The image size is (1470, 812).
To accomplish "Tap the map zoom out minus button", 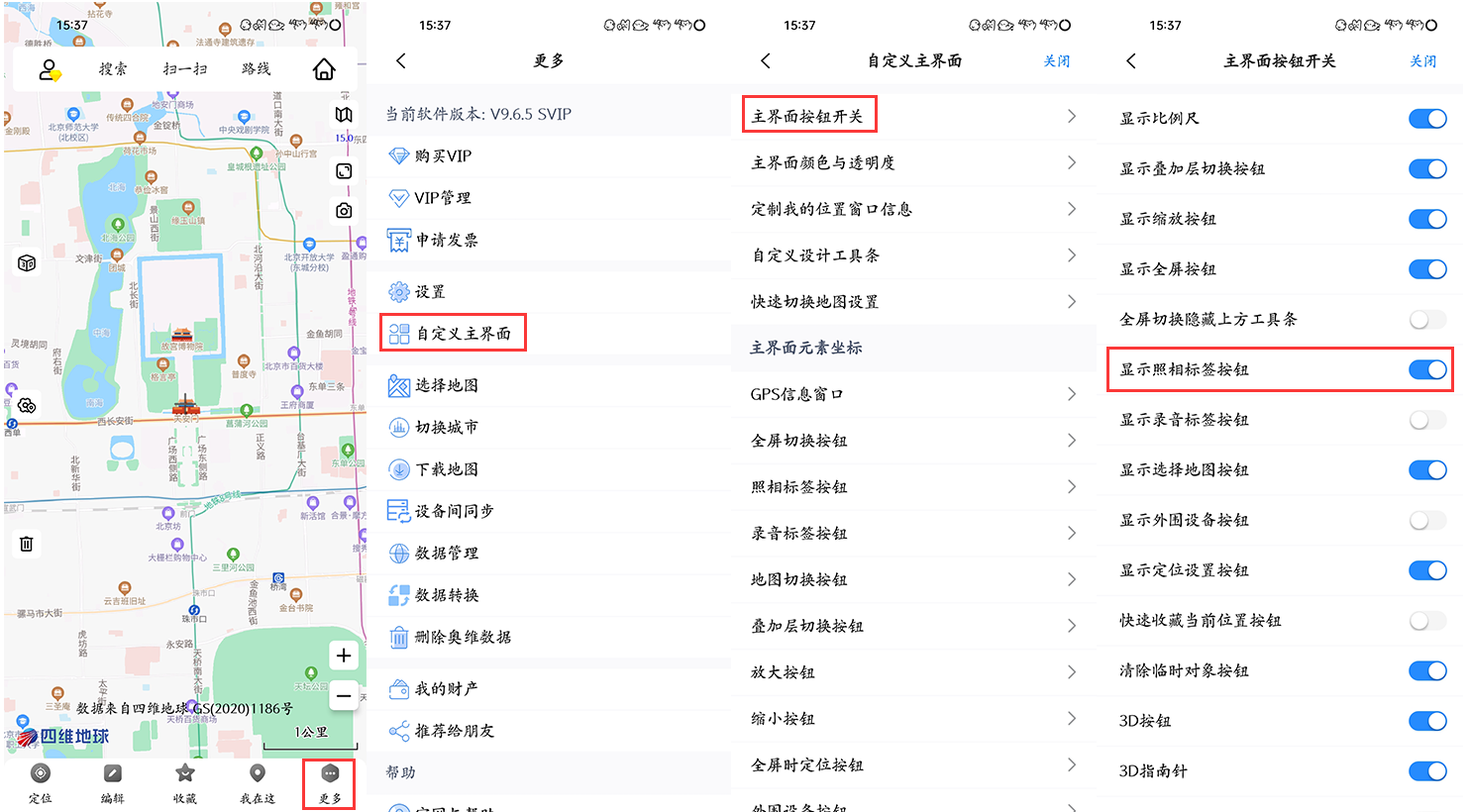I will pyautogui.click(x=343, y=696).
